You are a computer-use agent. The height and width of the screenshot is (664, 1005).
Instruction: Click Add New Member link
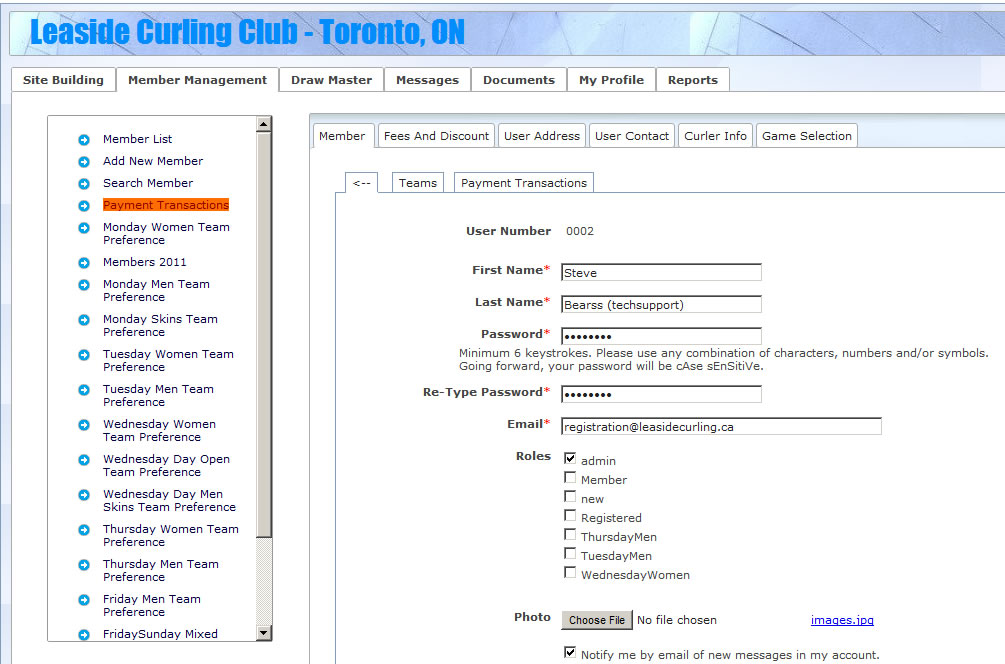[x=153, y=161]
